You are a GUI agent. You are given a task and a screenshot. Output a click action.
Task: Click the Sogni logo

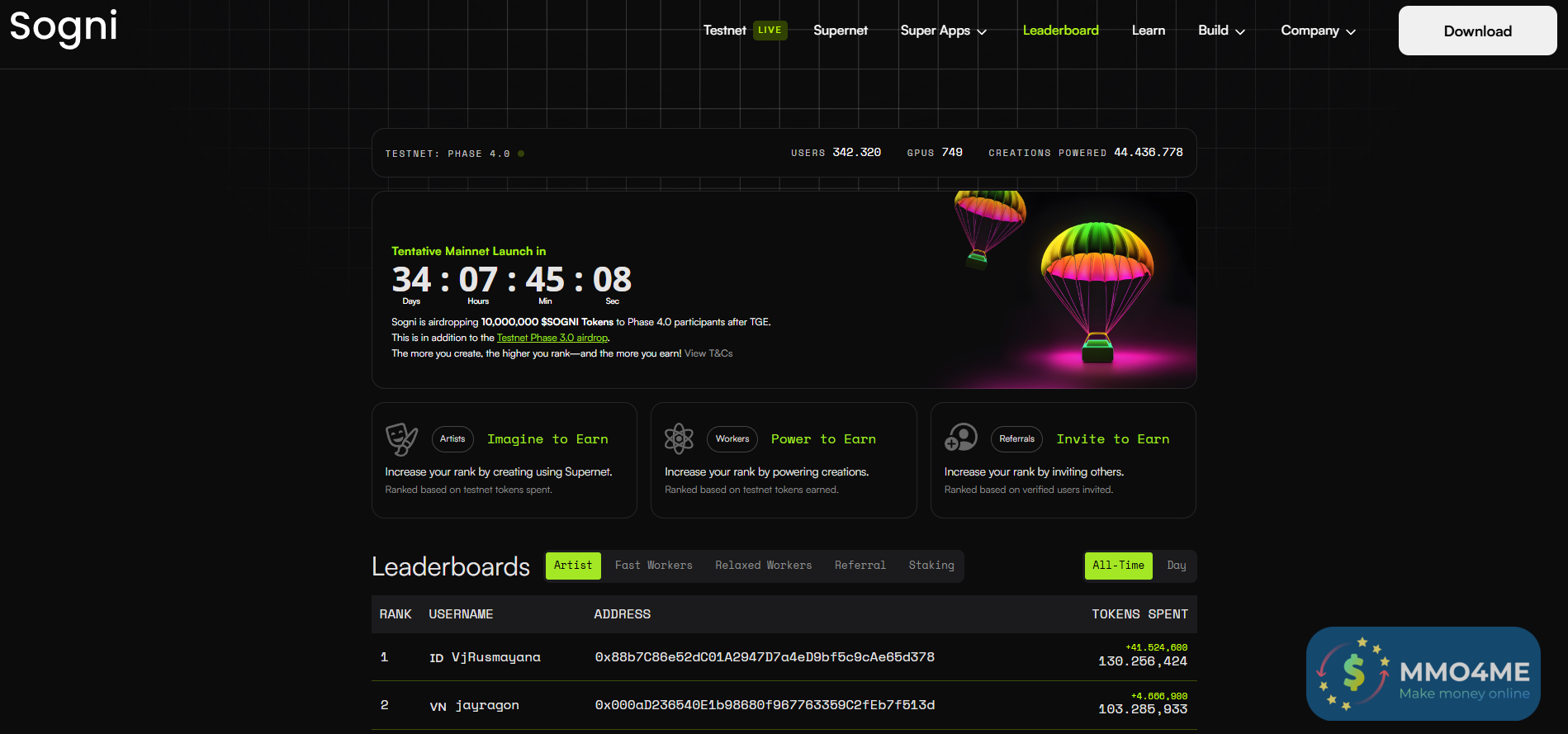coord(64,27)
